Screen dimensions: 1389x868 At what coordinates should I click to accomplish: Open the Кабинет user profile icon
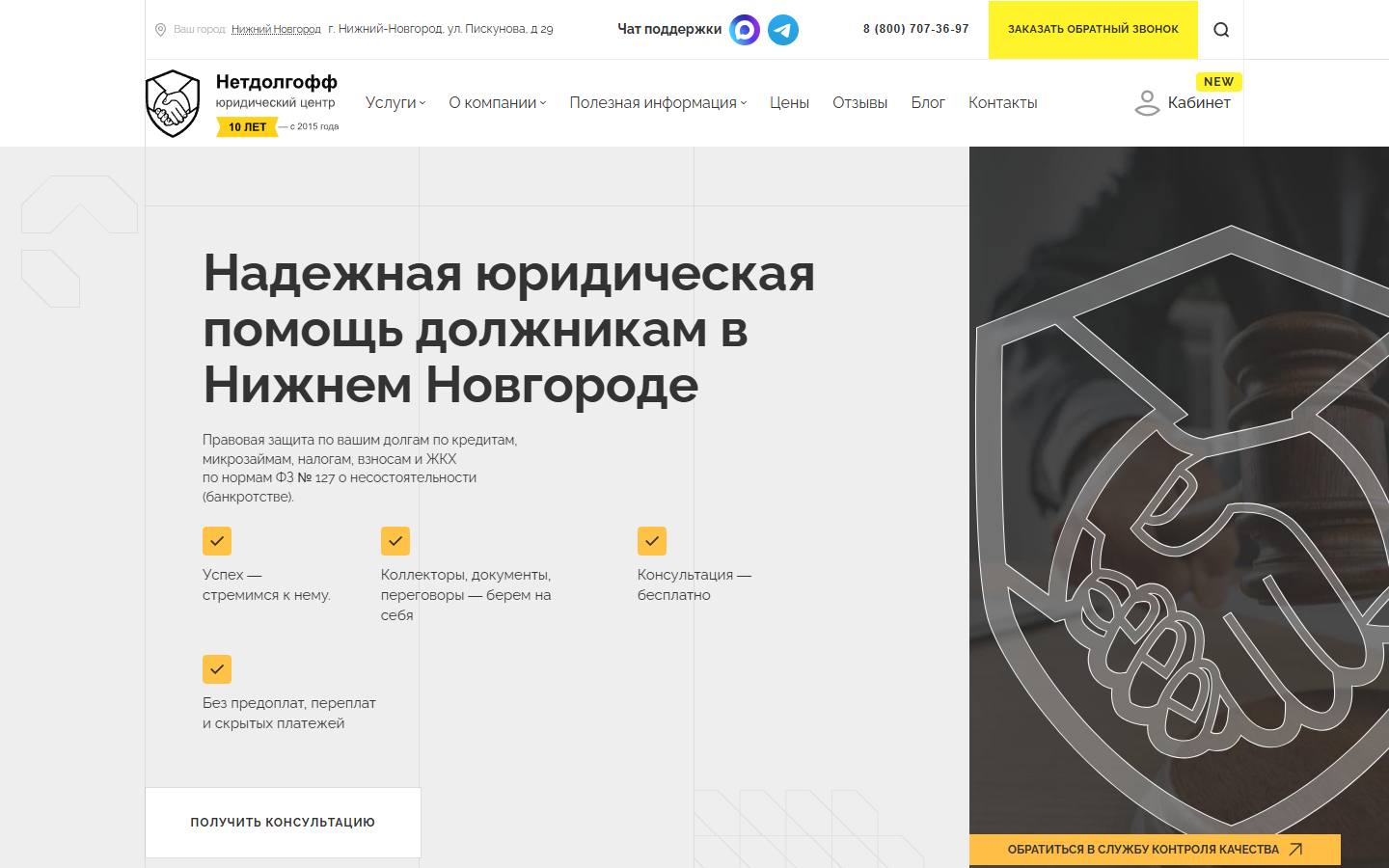pyautogui.click(x=1147, y=103)
